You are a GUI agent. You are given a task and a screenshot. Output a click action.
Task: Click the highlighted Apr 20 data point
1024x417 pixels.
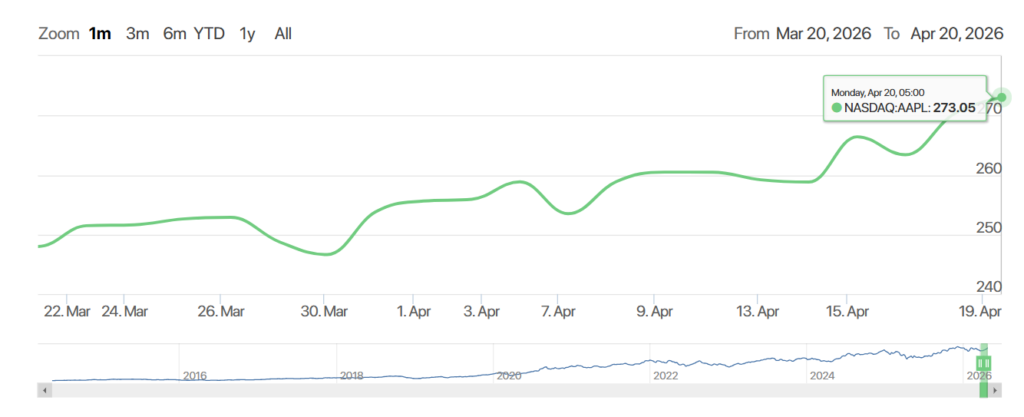1002,97
